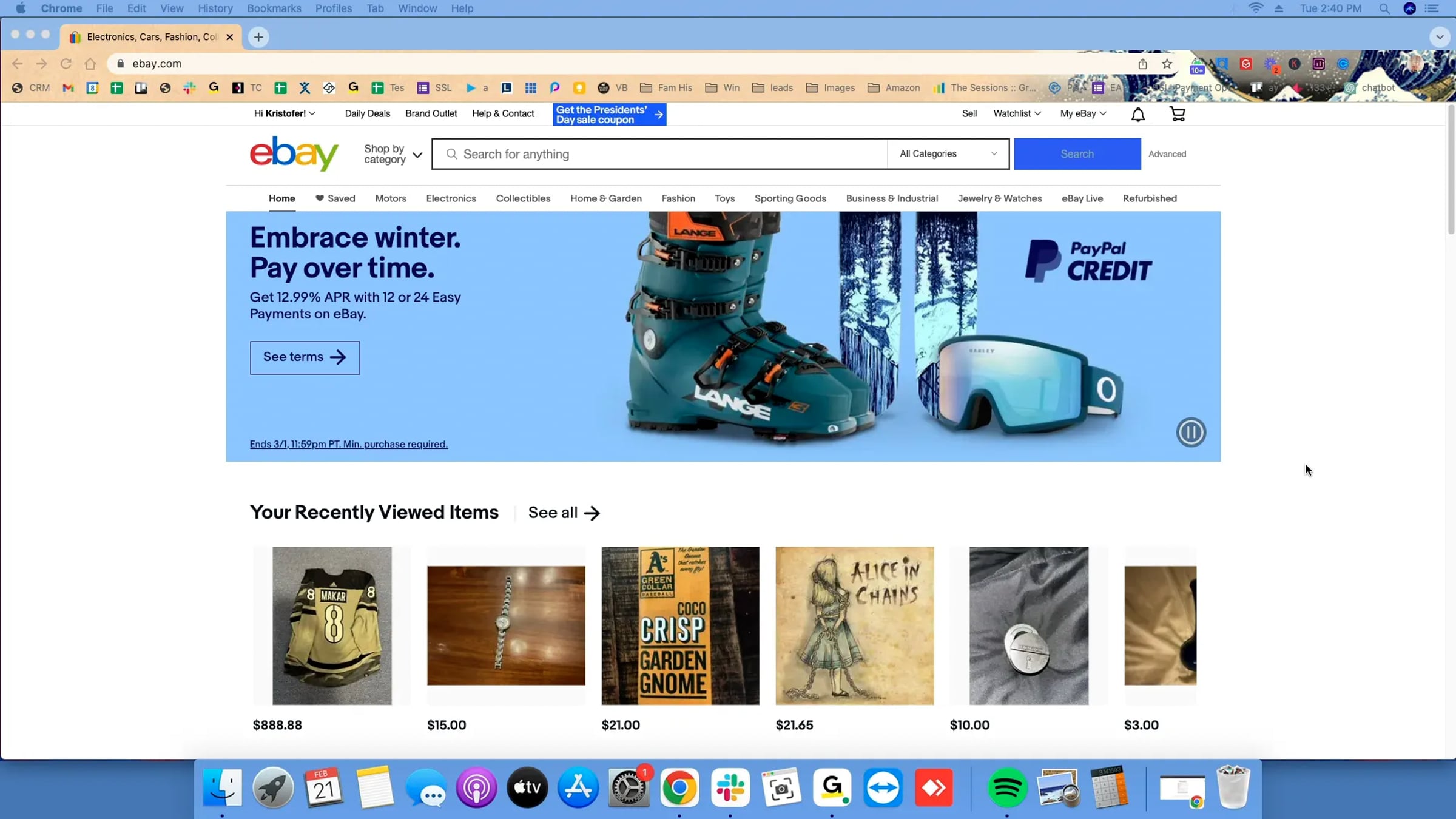Open the Hi Kristofer account menu
Screen dimensions: 1456x819
(x=285, y=113)
